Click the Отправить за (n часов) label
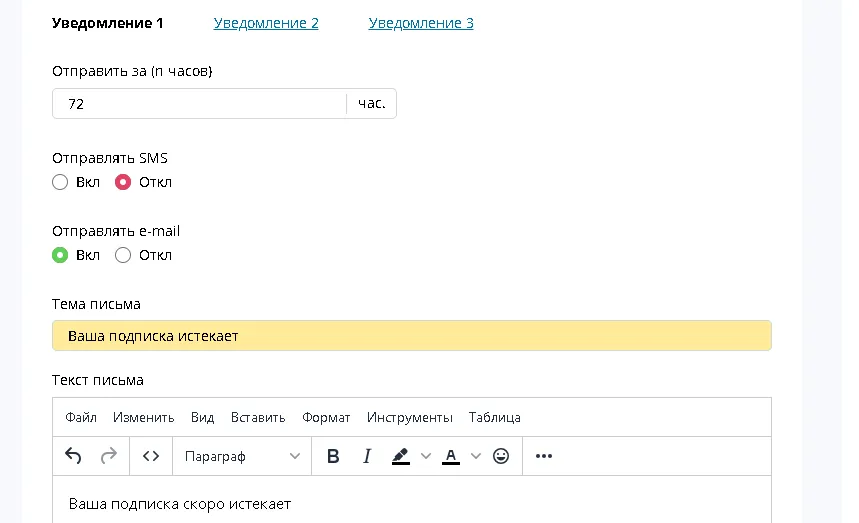The width and height of the screenshot is (859, 523). 132,71
